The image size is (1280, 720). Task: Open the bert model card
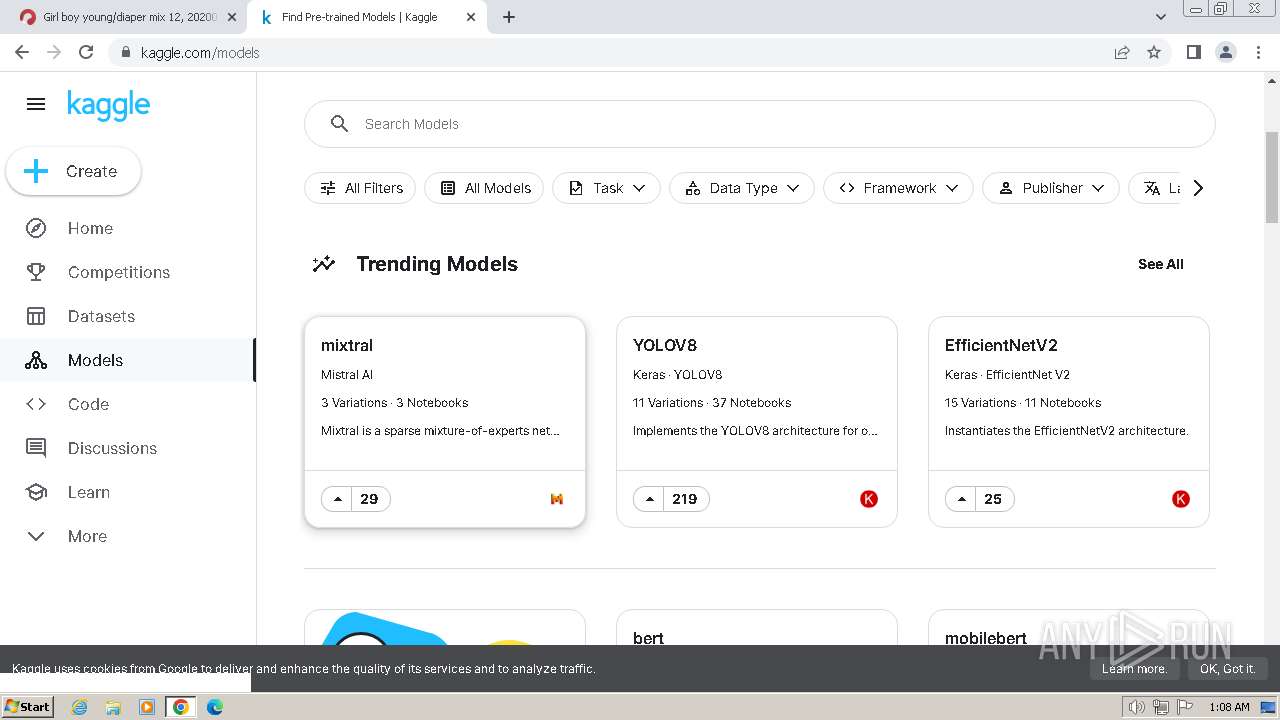pos(757,628)
